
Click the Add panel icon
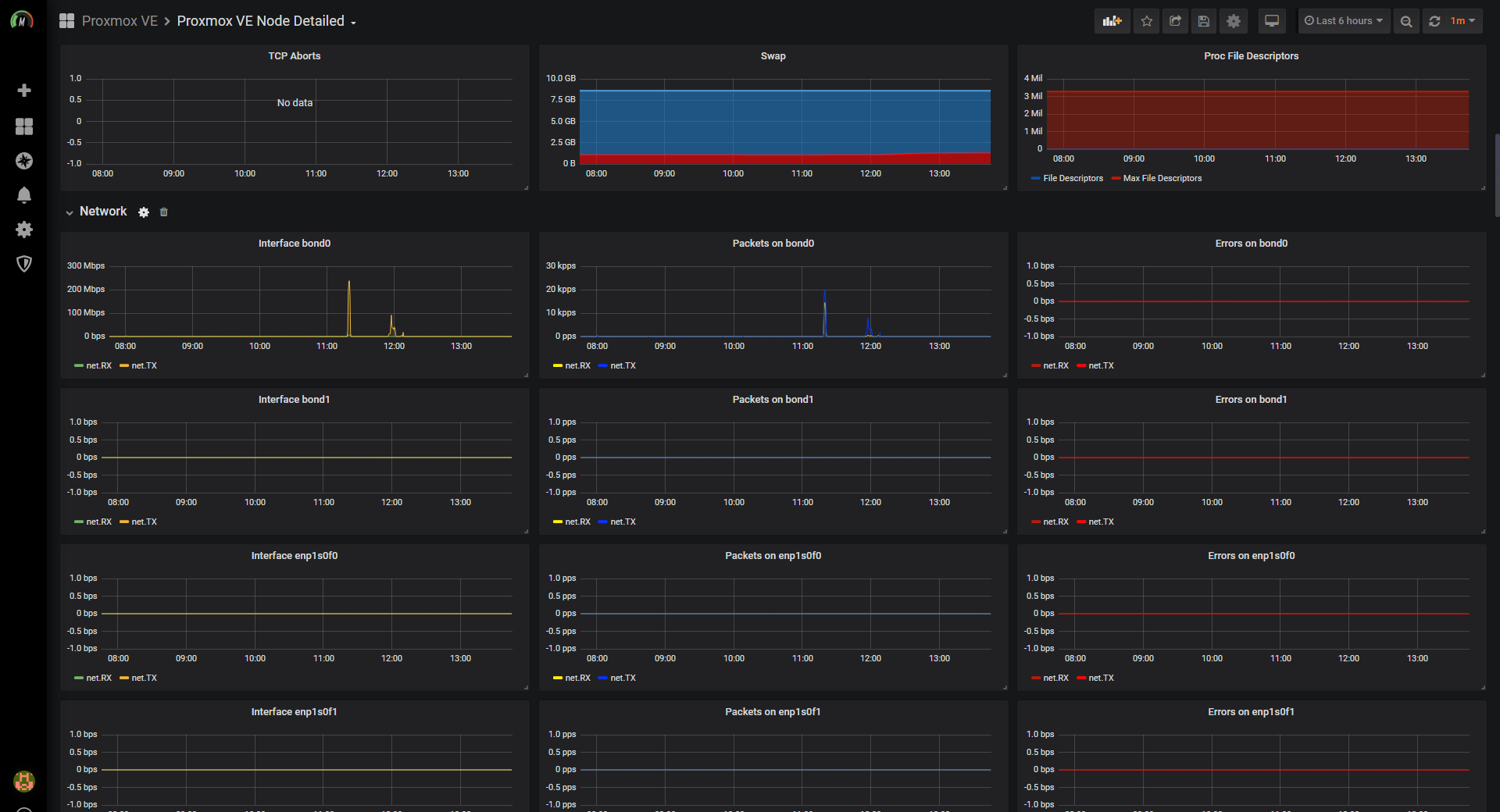point(1112,21)
